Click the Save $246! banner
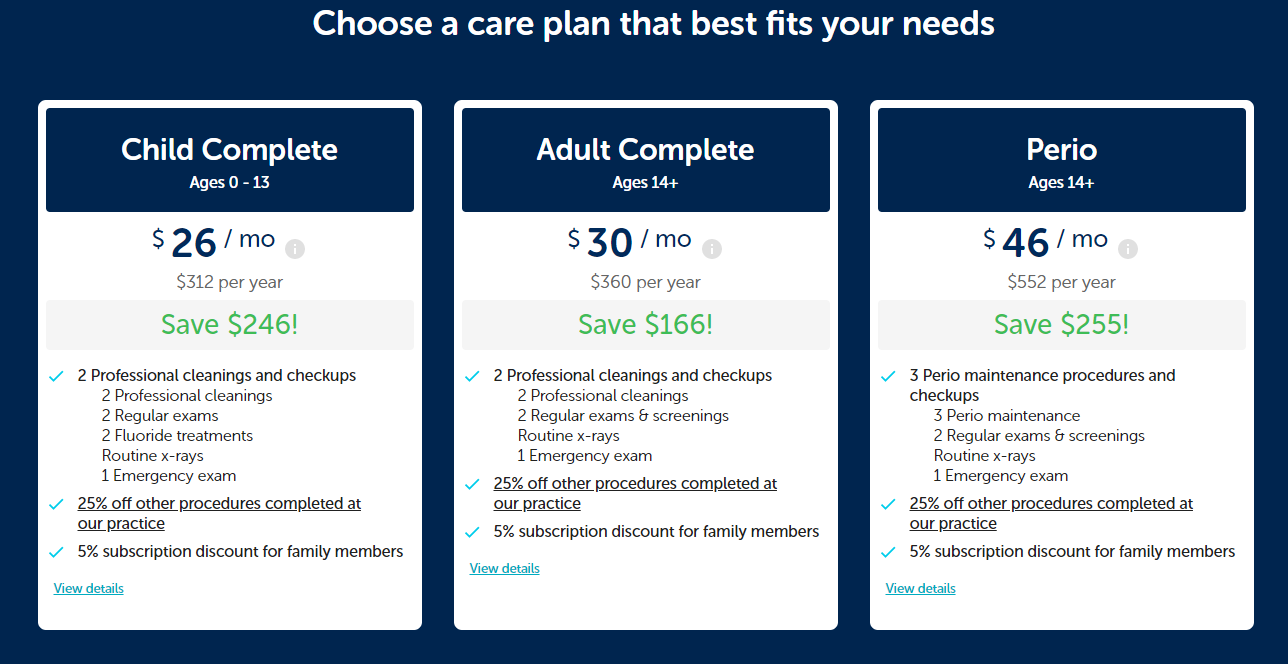The height and width of the screenshot is (664, 1288). pos(230,325)
